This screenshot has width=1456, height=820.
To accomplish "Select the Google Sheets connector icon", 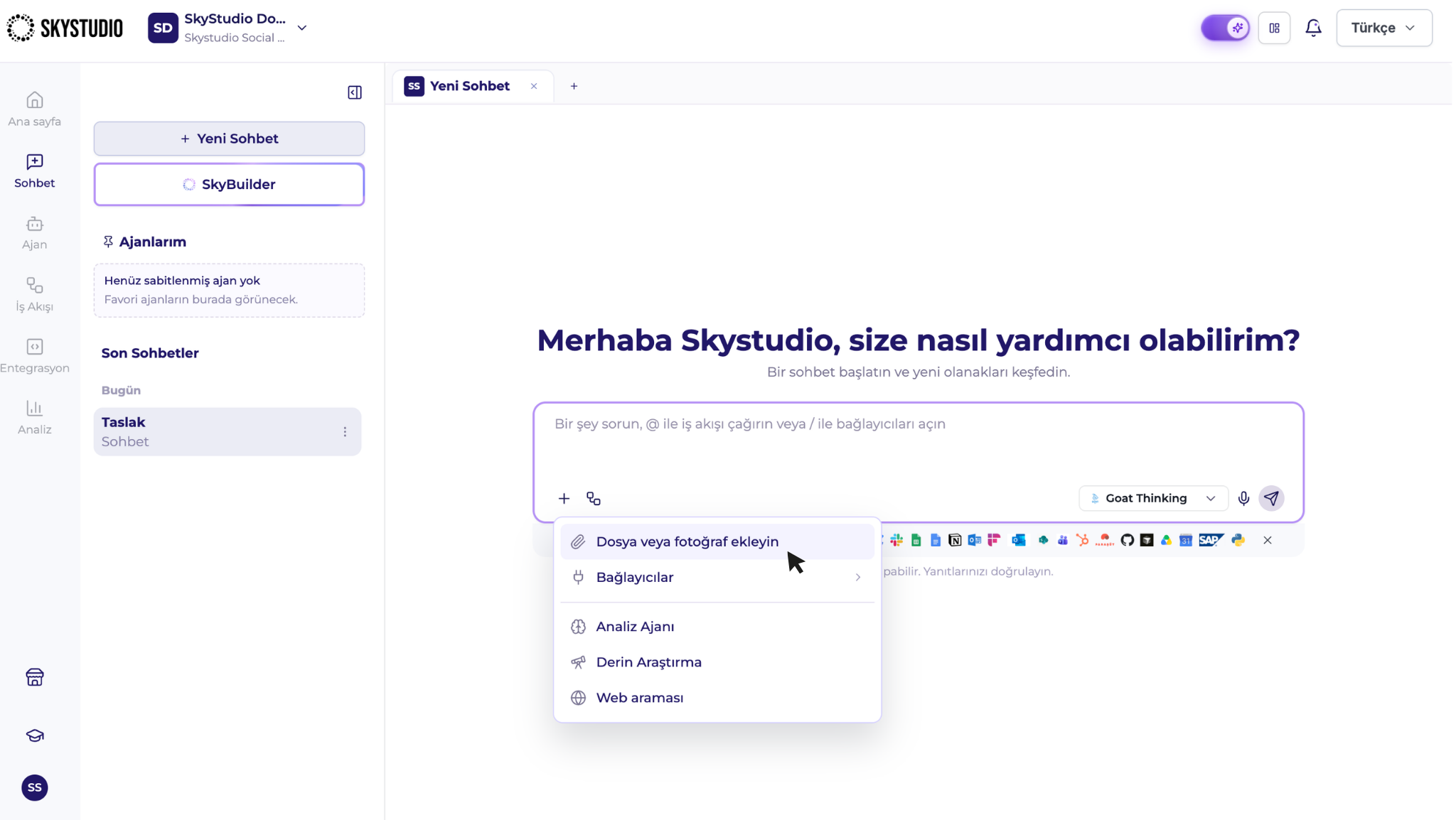I will 916,540.
